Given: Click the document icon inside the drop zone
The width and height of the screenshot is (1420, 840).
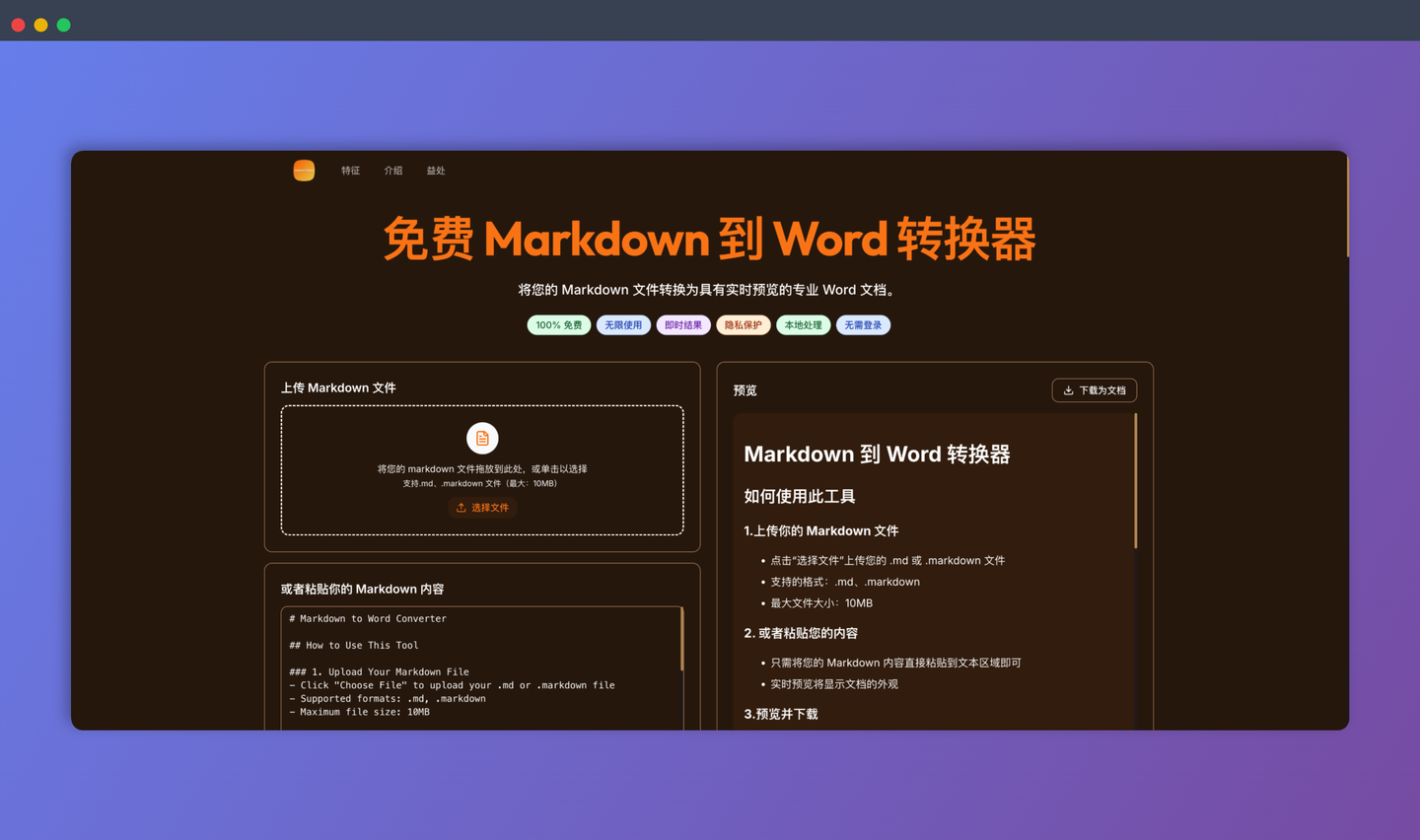Looking at the screenshot, I should coord(482,438).
